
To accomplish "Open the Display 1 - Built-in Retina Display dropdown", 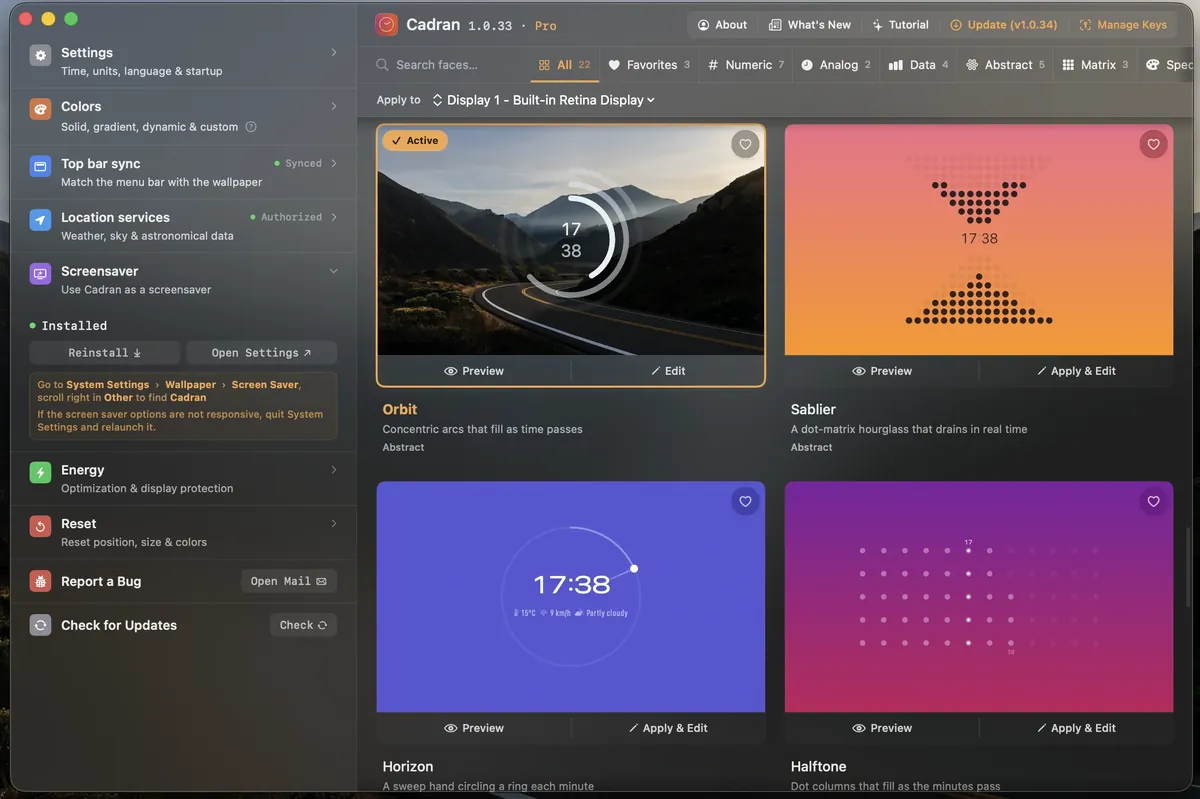I will [x=544, y=100].
